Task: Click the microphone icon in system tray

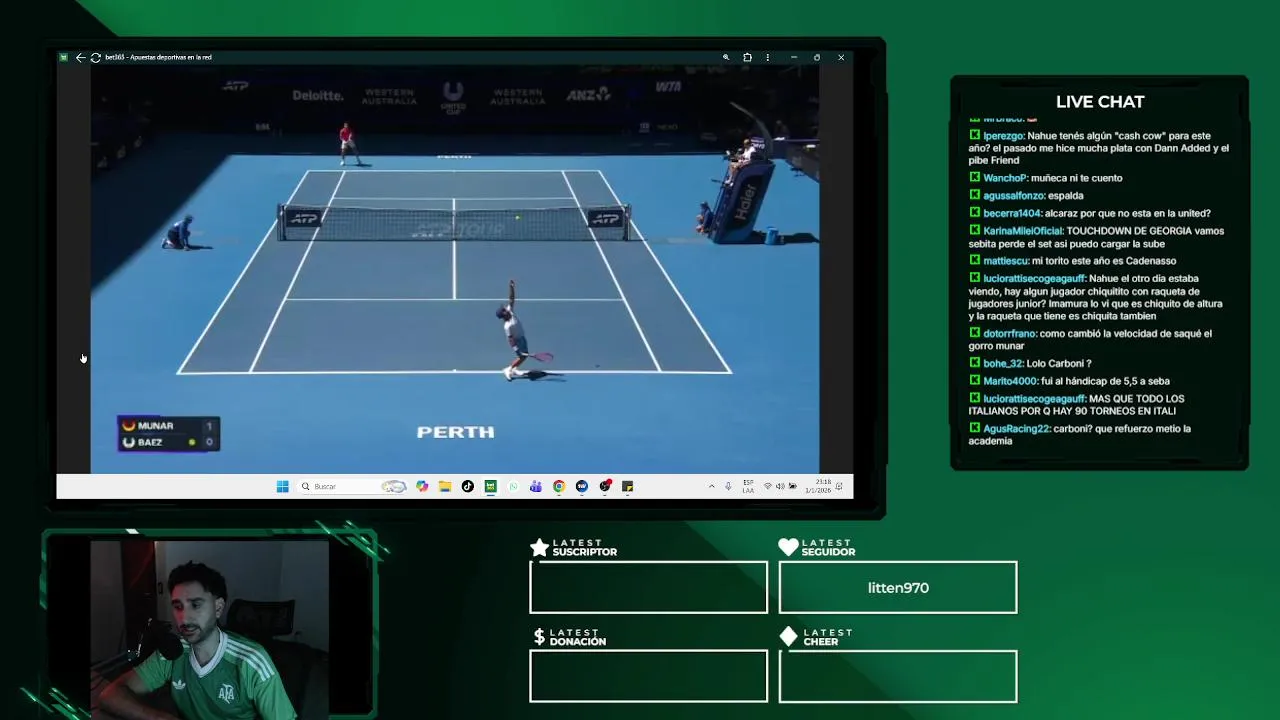Action: point(728,486)
